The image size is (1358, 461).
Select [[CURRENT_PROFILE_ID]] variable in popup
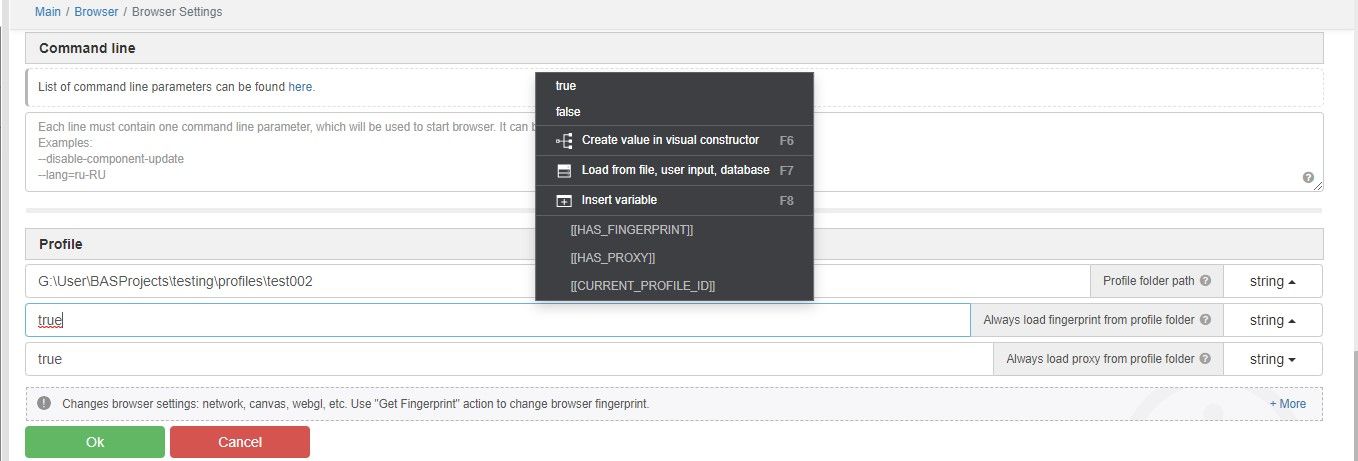642,286
